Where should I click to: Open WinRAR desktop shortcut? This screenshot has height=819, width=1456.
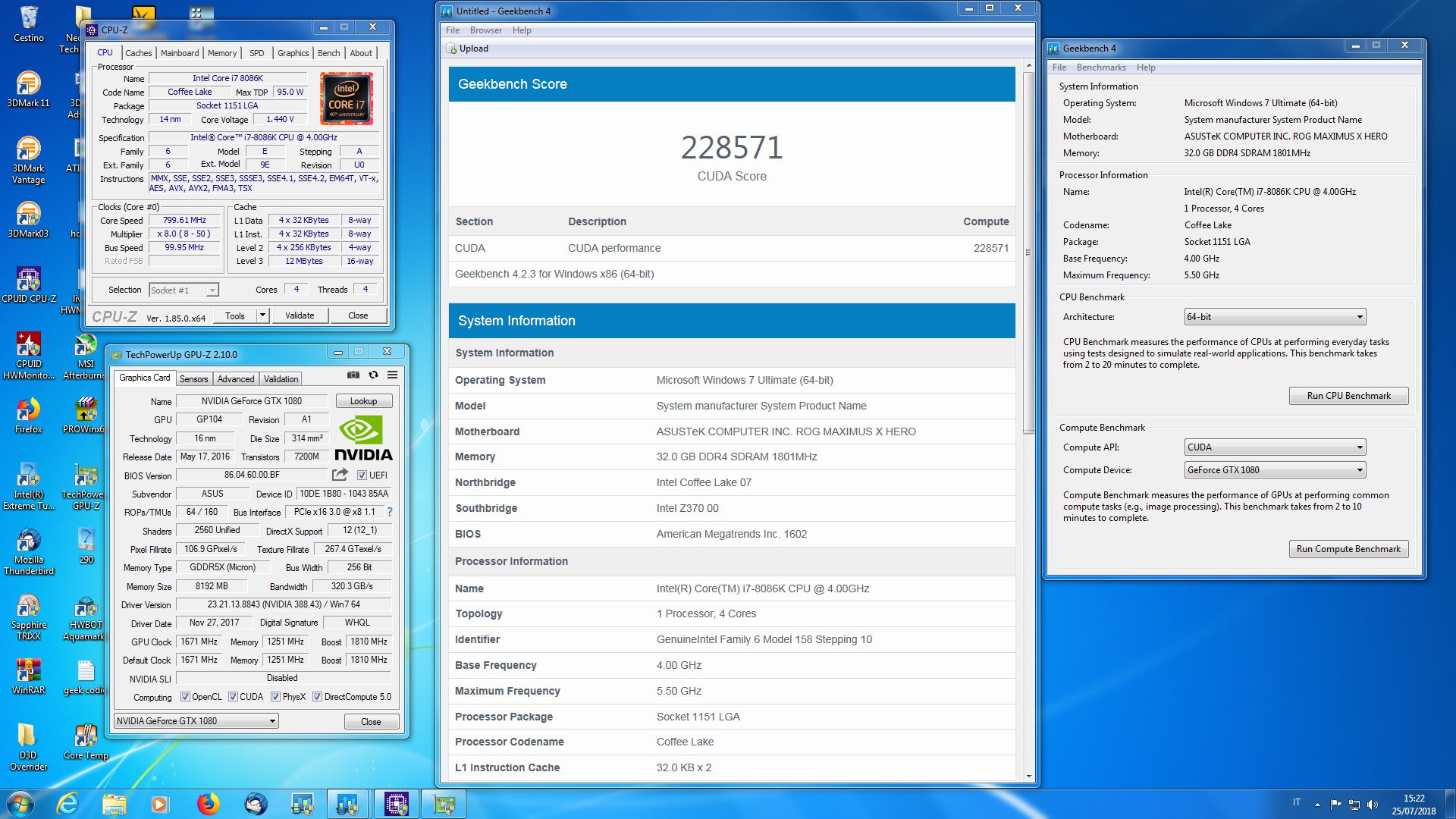29,676
